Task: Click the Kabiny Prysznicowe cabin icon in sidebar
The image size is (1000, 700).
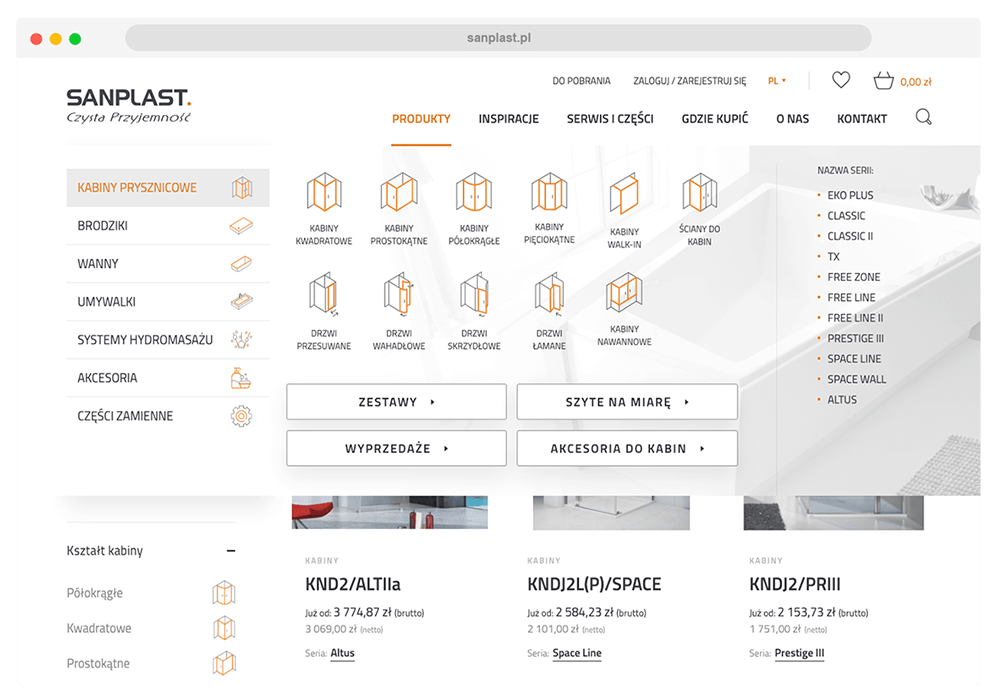Action: click(242, 187)
